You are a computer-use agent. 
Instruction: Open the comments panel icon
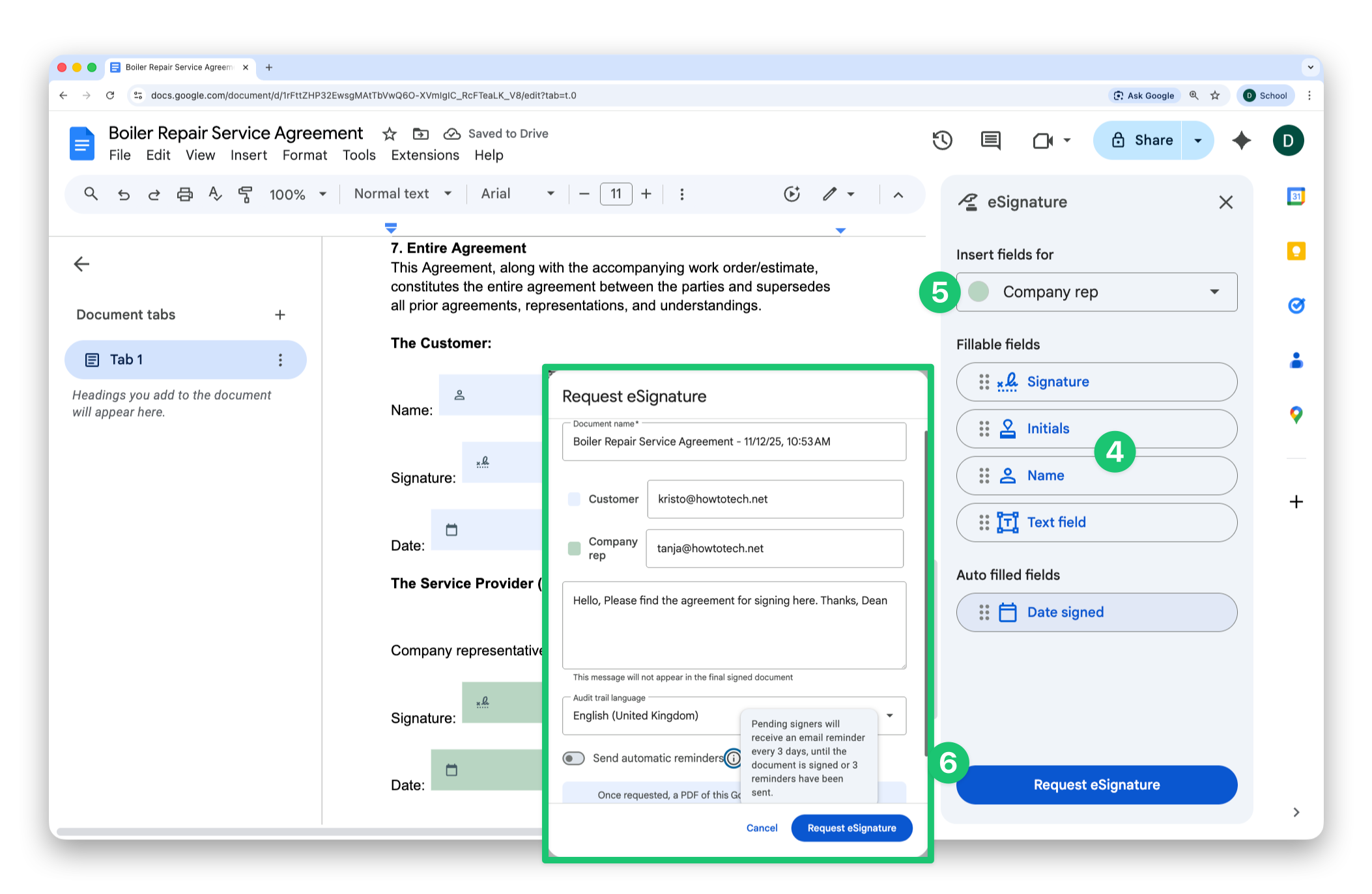point(990,140)
